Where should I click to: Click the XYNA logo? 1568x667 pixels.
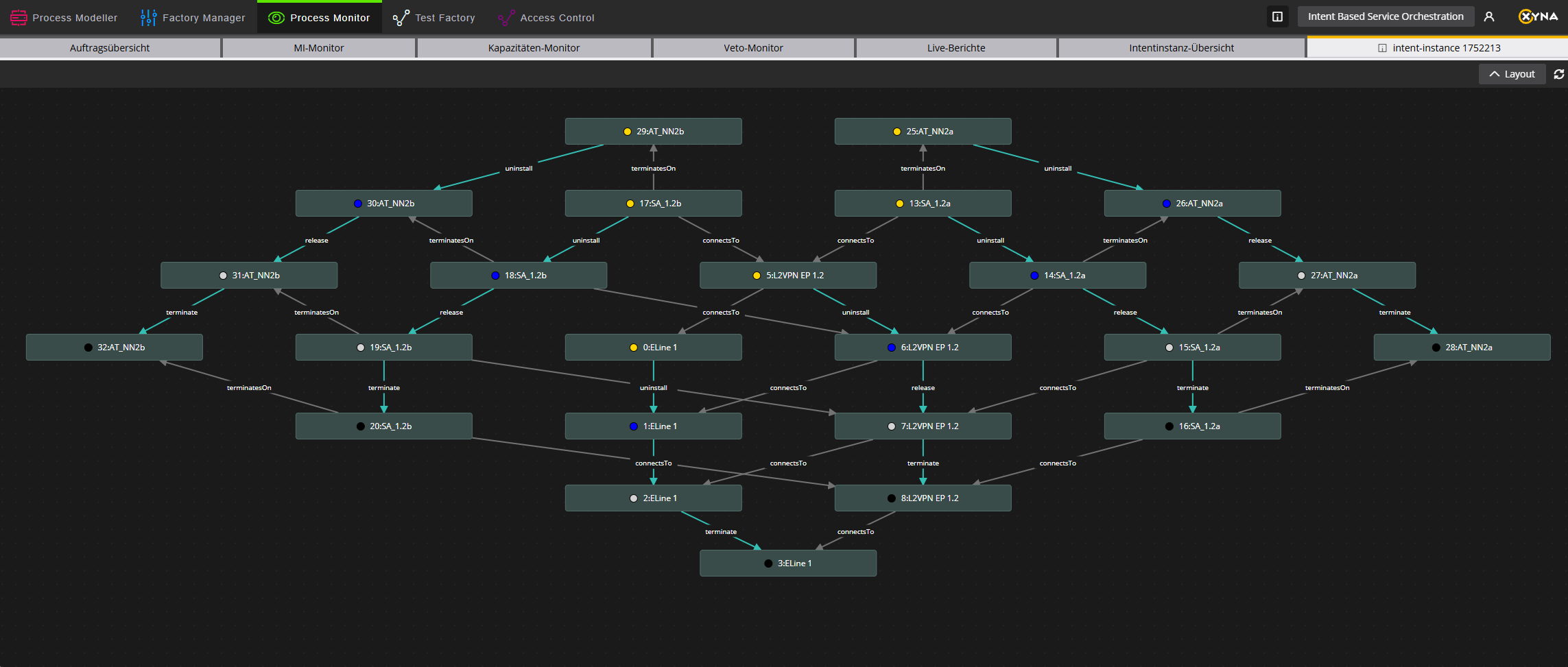(x=1538, y=16)
